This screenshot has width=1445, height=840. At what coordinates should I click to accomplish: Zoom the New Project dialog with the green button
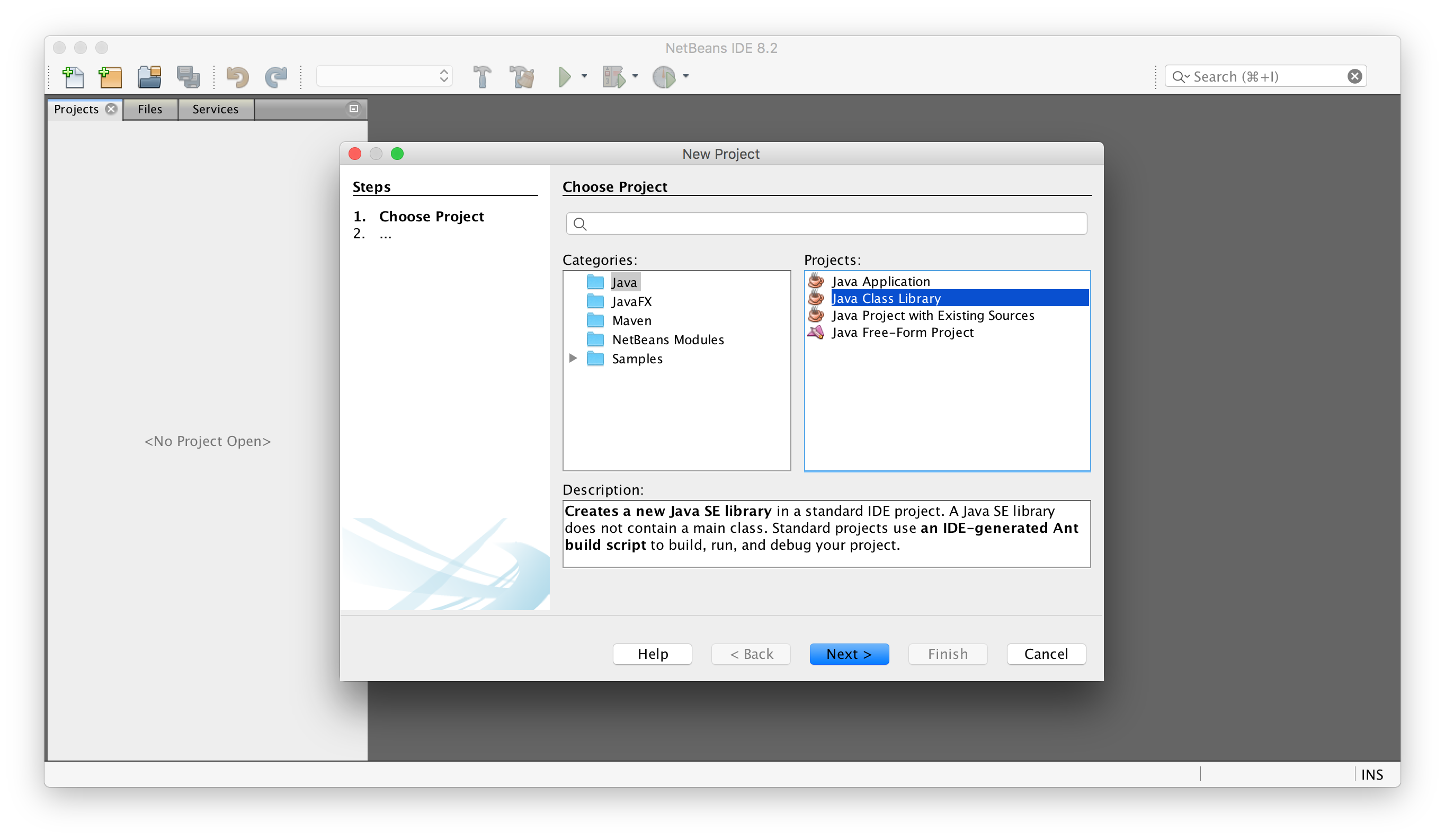397,154
